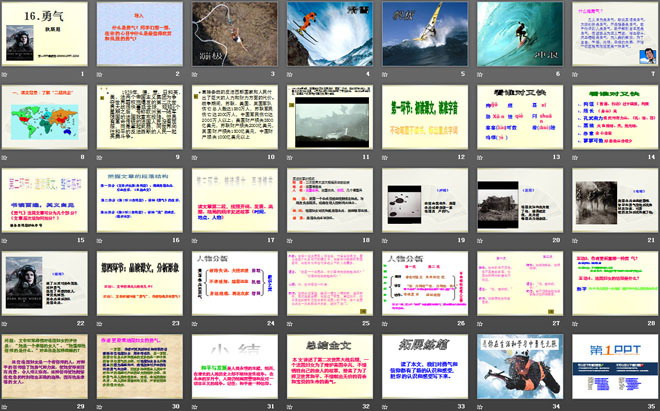Viewport: 660px width, 411px height.
Task: Select the skiing photo slide 4
Action: (330, 34)
